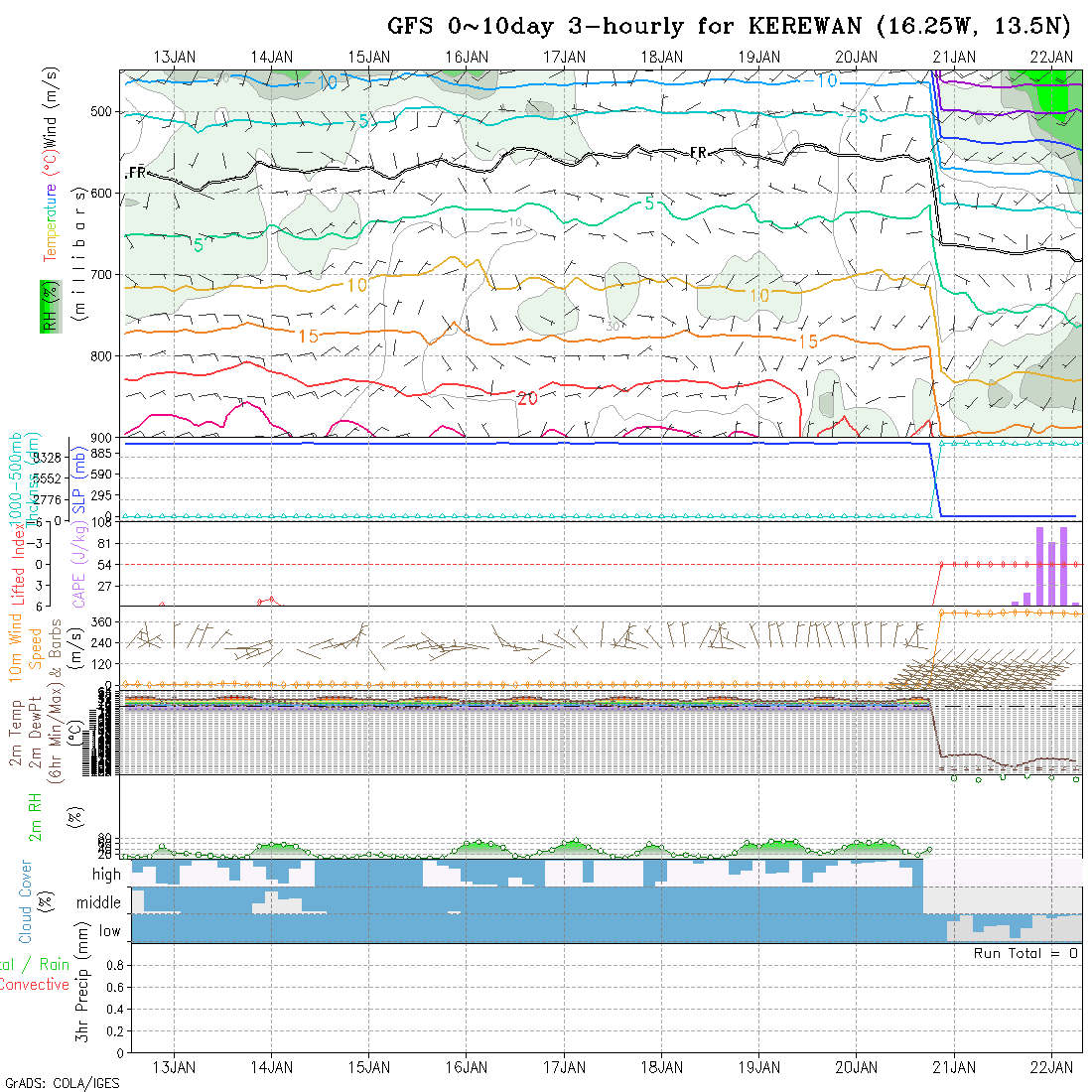
Task: Select the low cloud cover row label
Action: coord(109,931)
